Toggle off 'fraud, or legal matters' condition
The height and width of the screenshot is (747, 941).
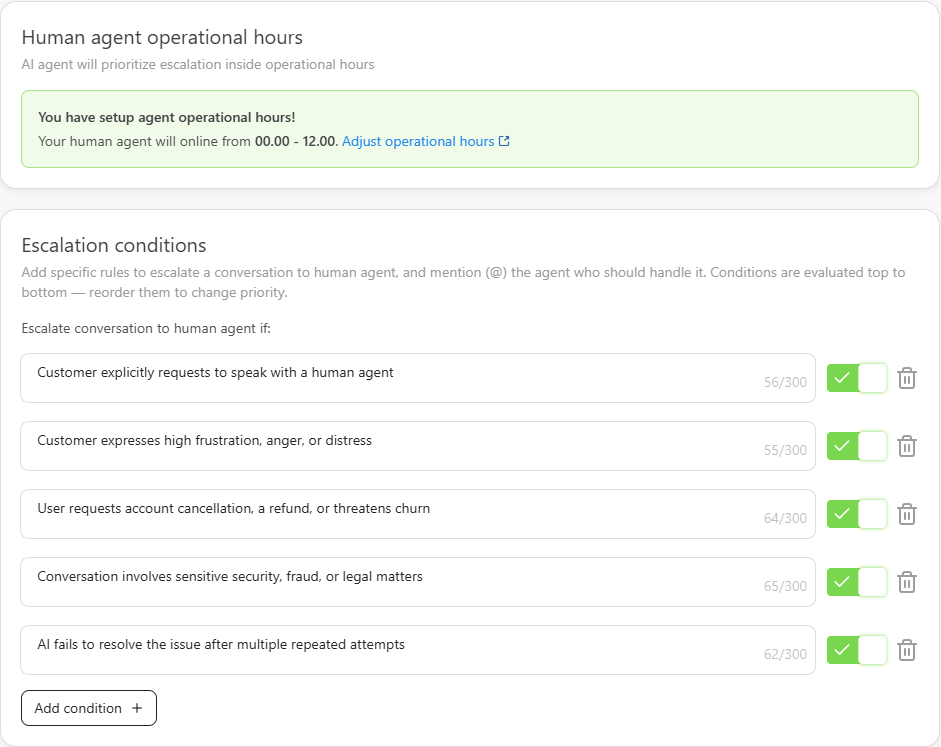tap(857, 582)
